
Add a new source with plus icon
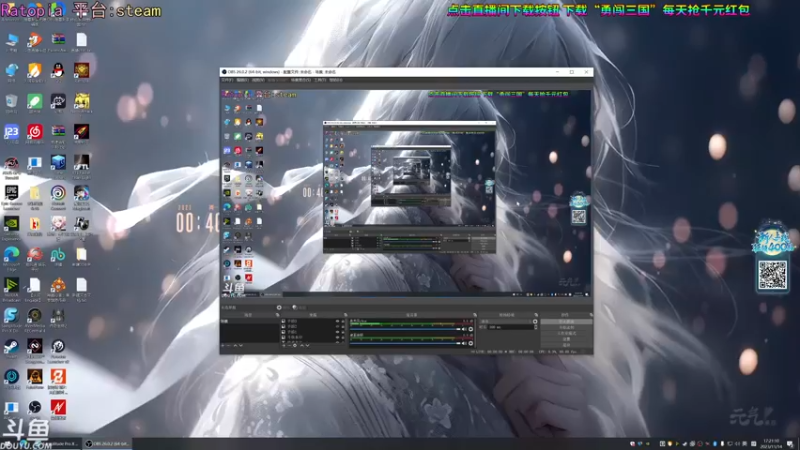[x=284, y=345]
